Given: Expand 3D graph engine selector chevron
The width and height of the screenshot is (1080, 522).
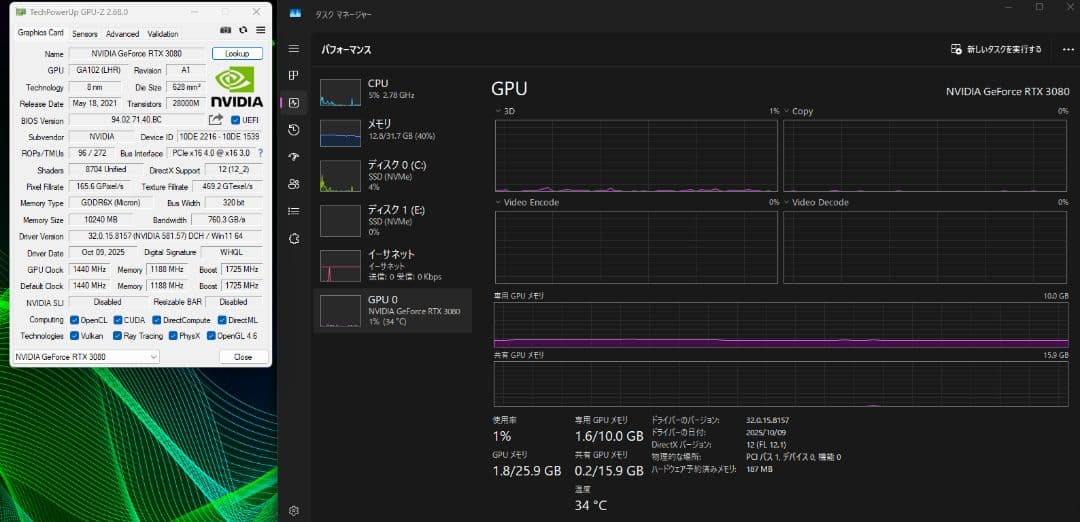Looking at the screenshot, I should [x=499, y=111].
